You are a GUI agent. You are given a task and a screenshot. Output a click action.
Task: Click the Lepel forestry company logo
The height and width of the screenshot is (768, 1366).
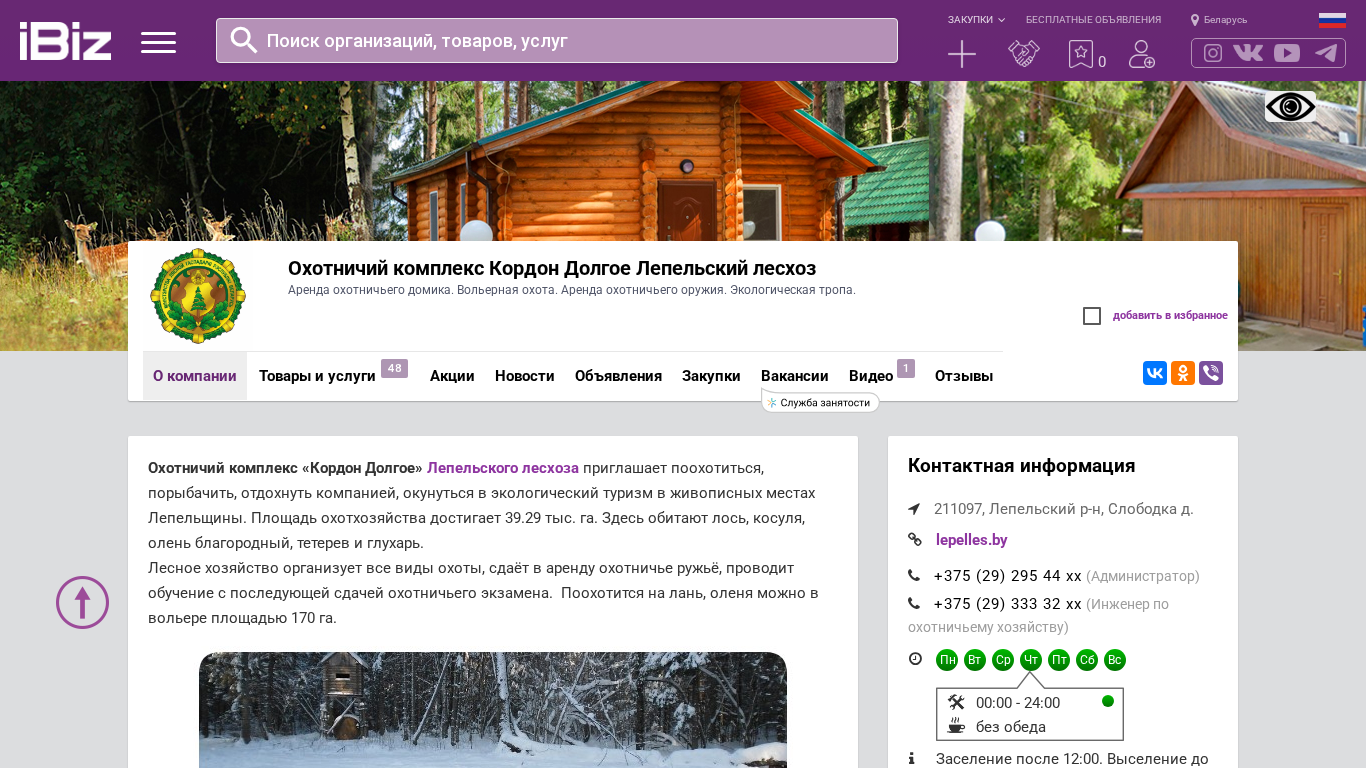click(198, 296)
